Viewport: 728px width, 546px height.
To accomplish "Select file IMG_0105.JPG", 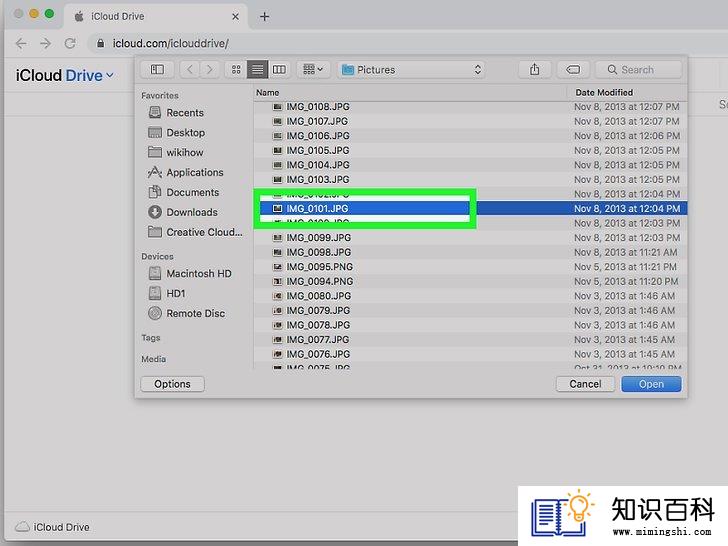I will (x=470, y=150).
